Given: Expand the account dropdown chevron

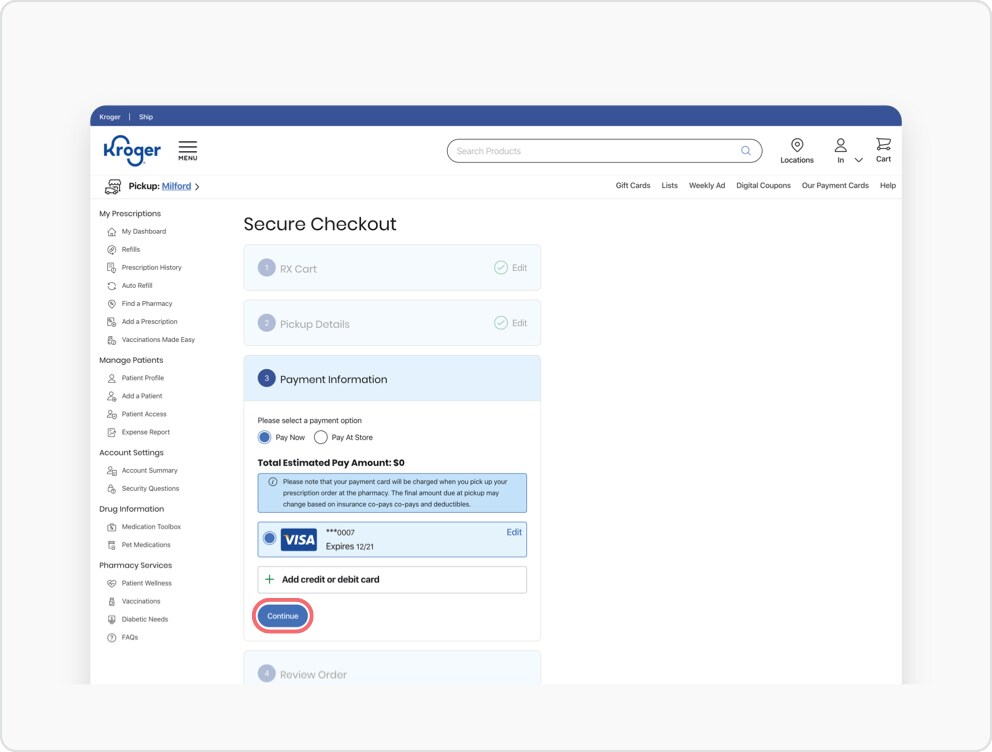Looking at the screenshot, I should tap(859, 160).
